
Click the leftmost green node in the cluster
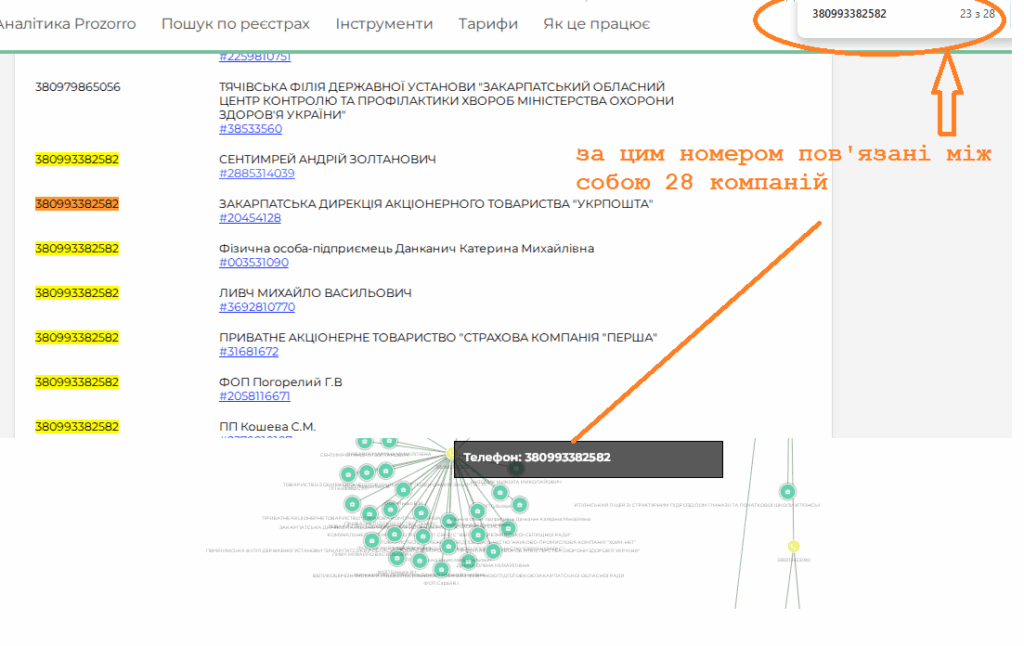pyautogui.click(x=347, y=474)
